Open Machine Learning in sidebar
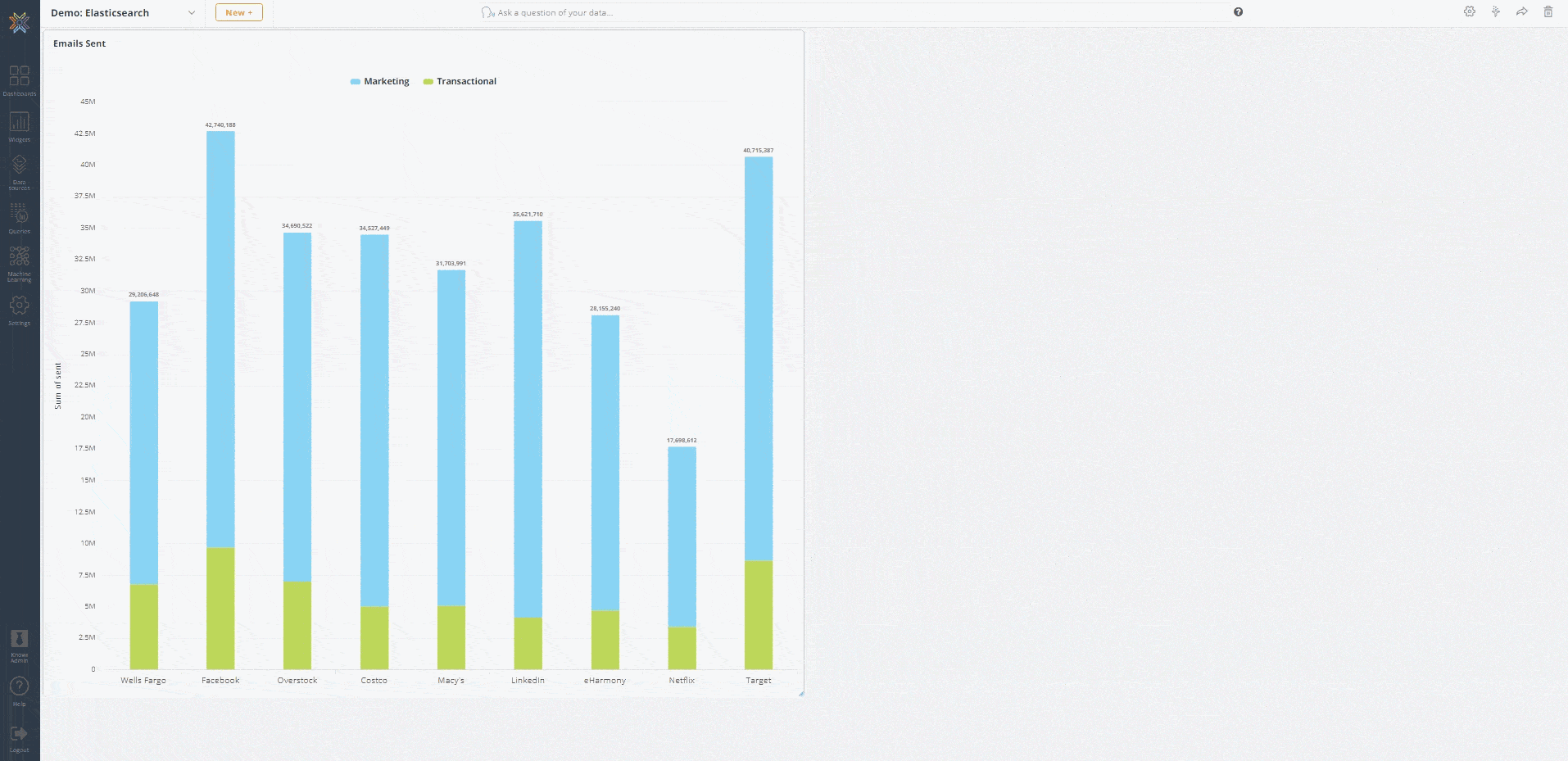 tap(19, 264)
